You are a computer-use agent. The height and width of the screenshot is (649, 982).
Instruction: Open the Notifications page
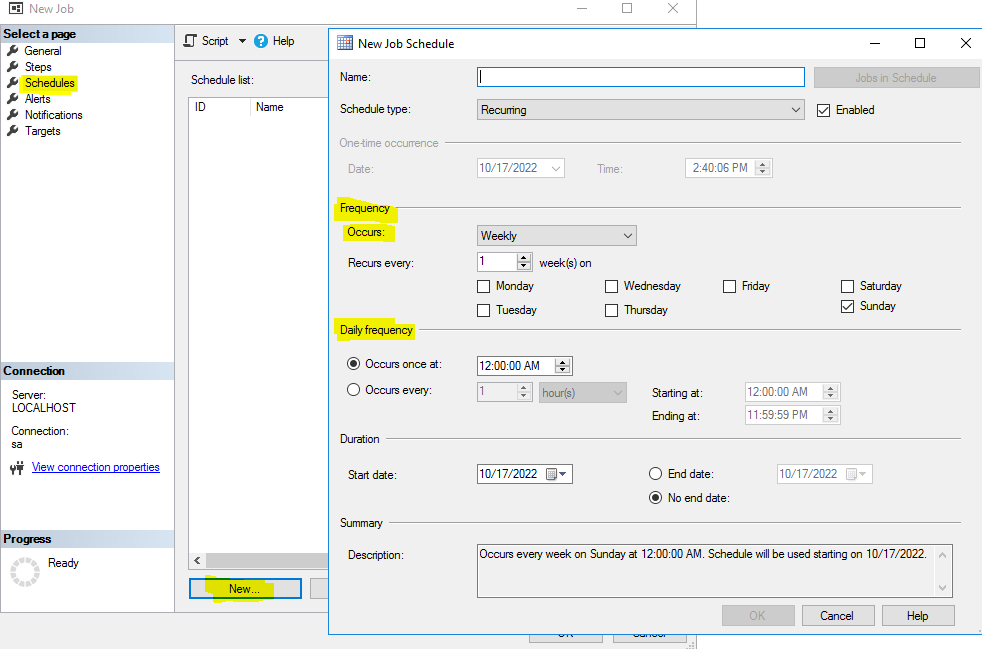click(53, 115)
